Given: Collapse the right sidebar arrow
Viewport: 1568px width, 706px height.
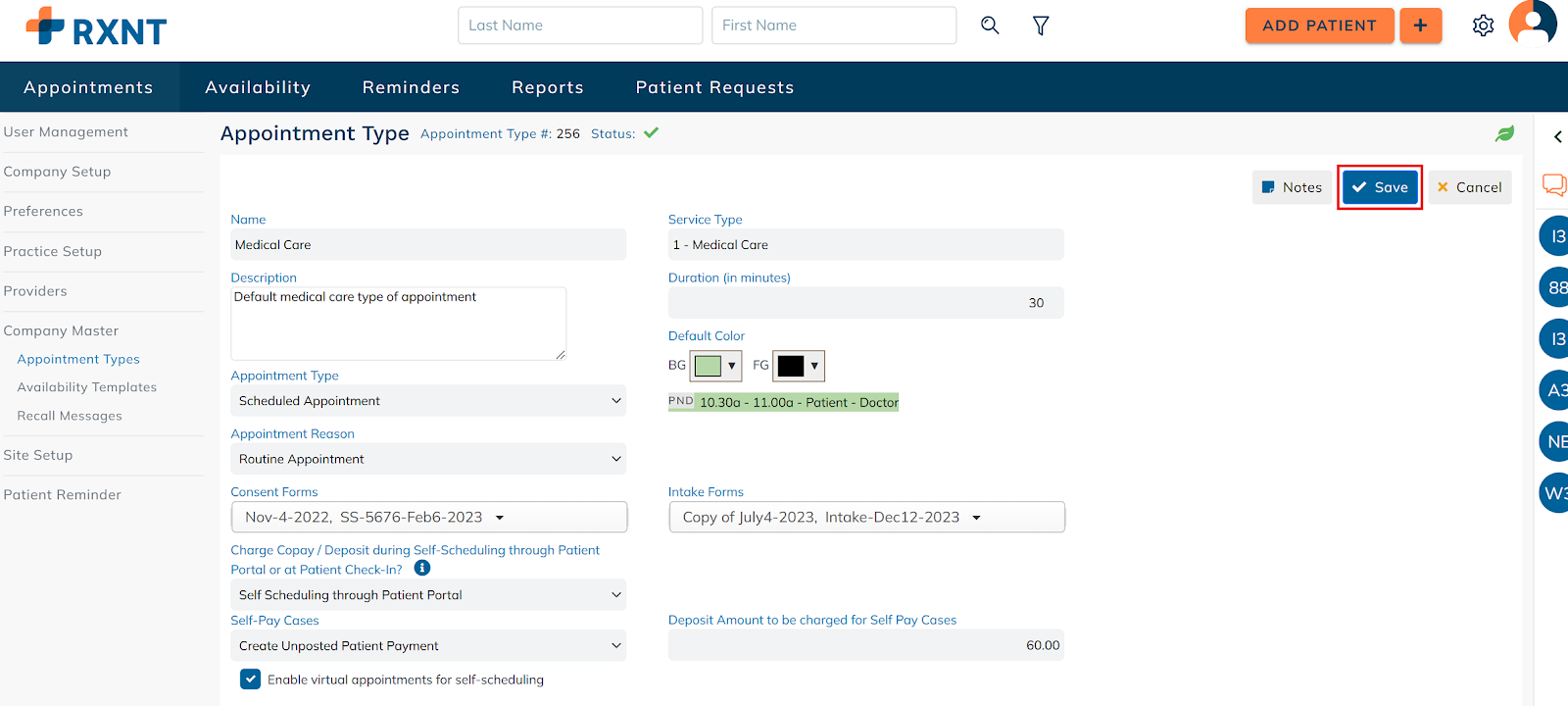Looking at the screenshot, I should point(1557,137).
